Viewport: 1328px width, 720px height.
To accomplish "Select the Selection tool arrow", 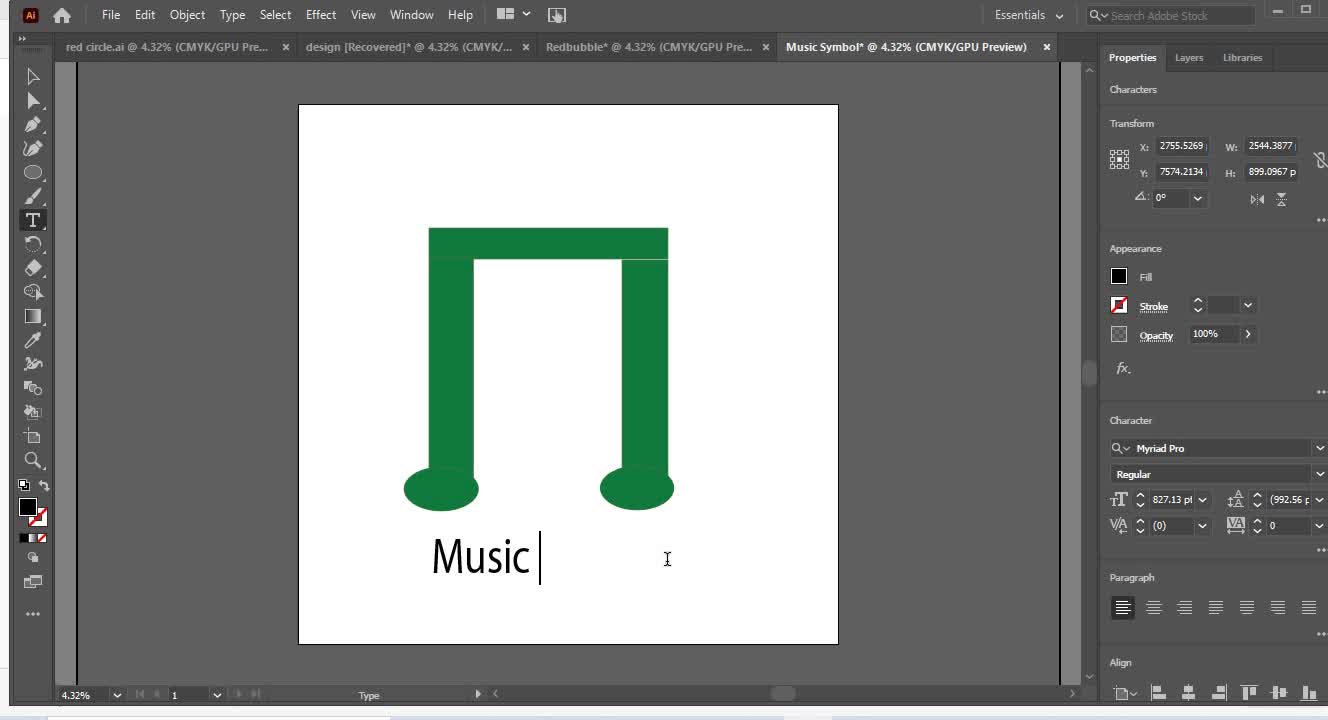I will (33, 76).
